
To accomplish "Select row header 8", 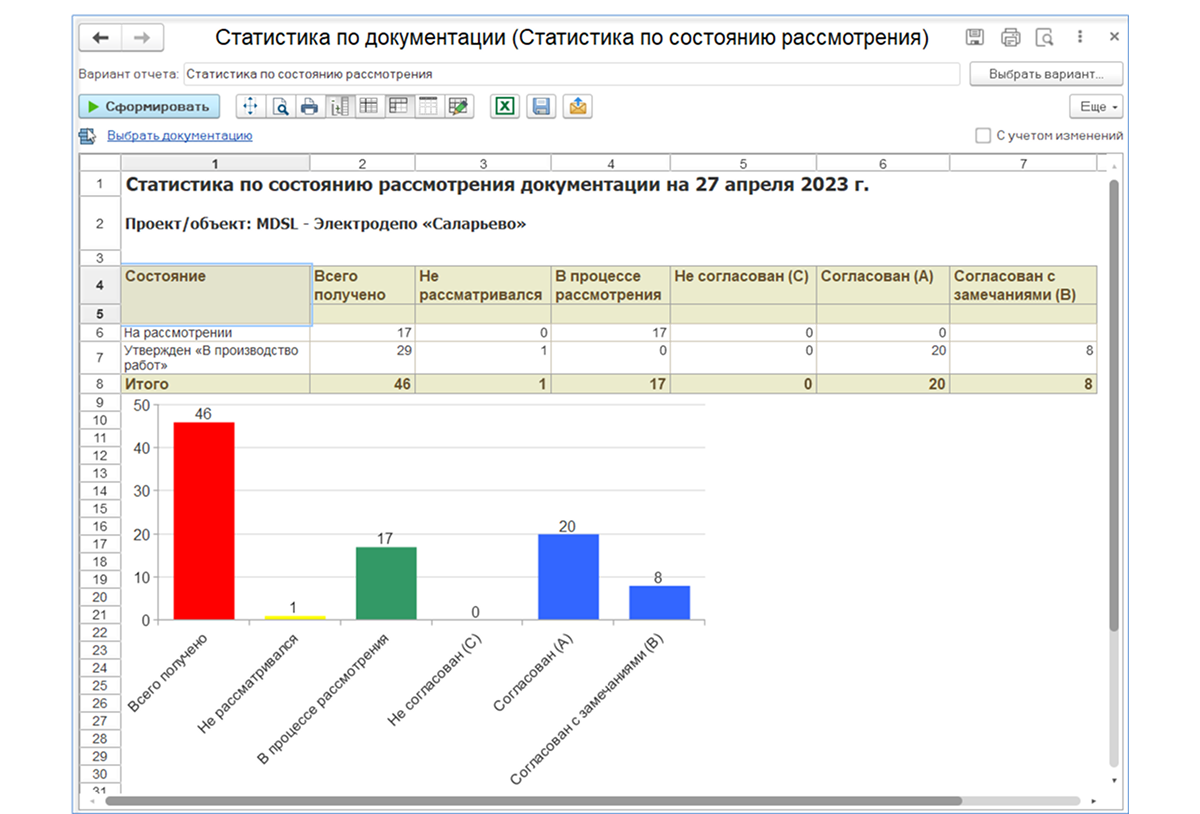I will [x=100, y=384].
